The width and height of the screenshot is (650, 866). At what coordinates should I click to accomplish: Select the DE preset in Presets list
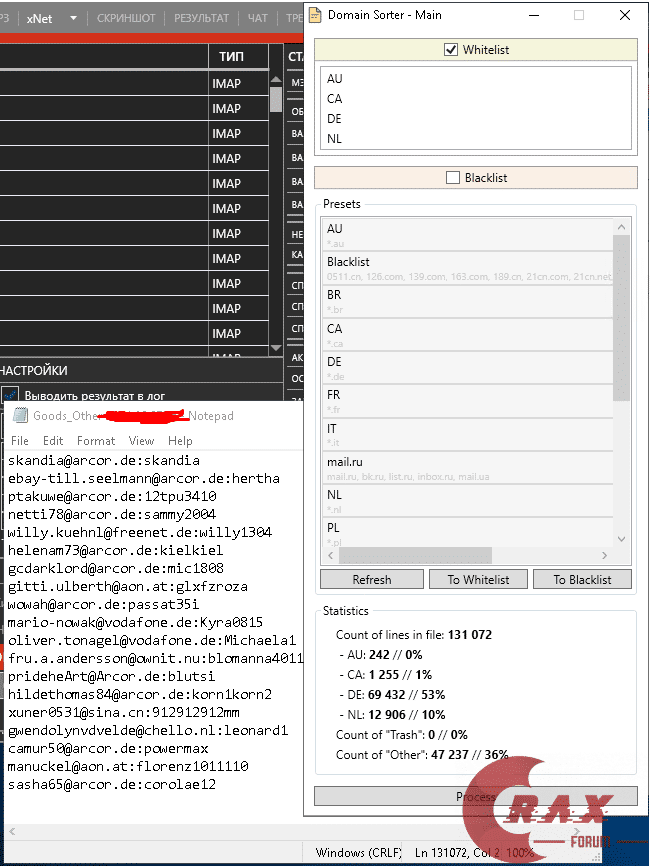467,368
